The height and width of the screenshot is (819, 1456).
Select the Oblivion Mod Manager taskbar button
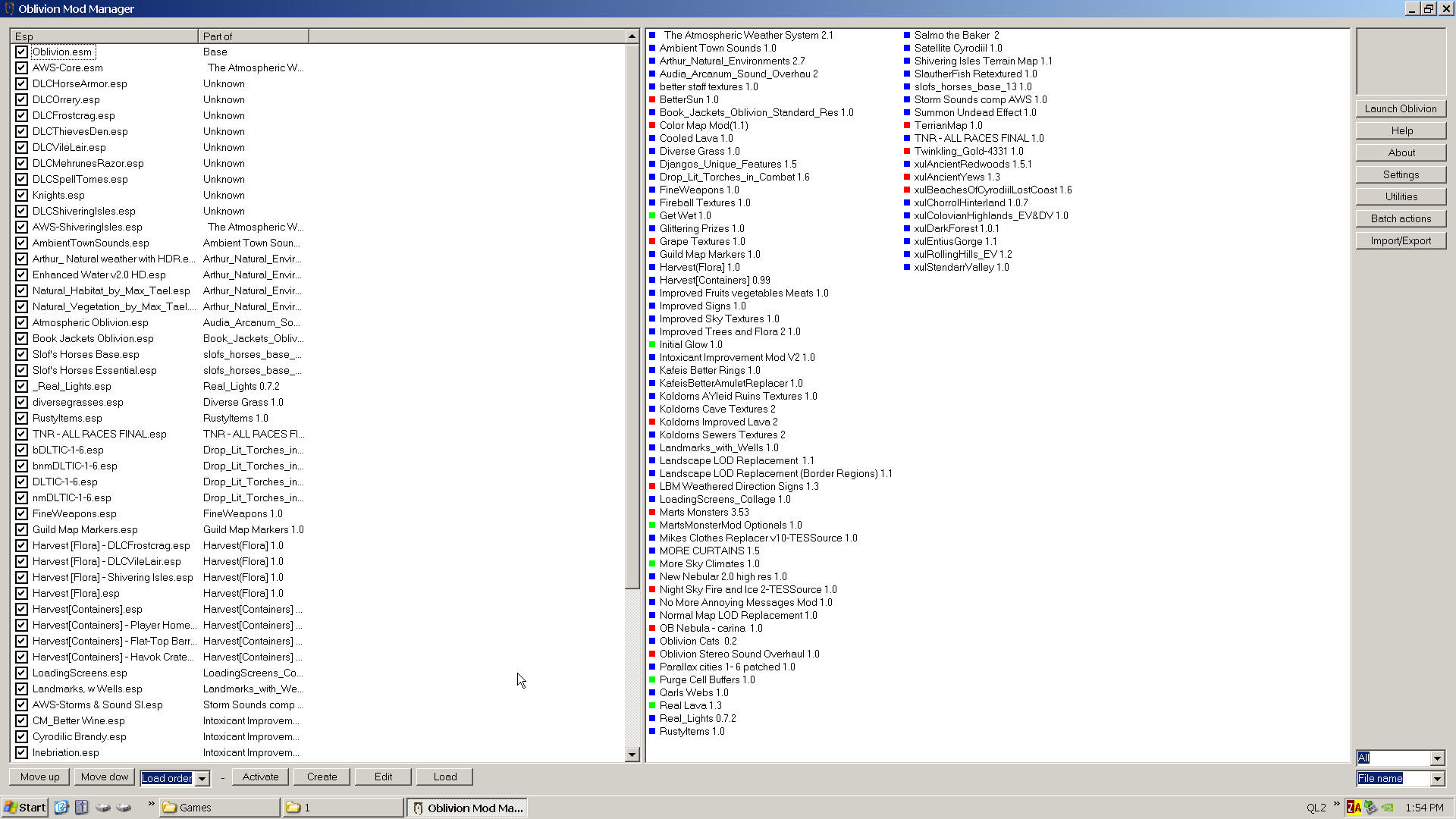pyautogui.click(x=467, y=808)
